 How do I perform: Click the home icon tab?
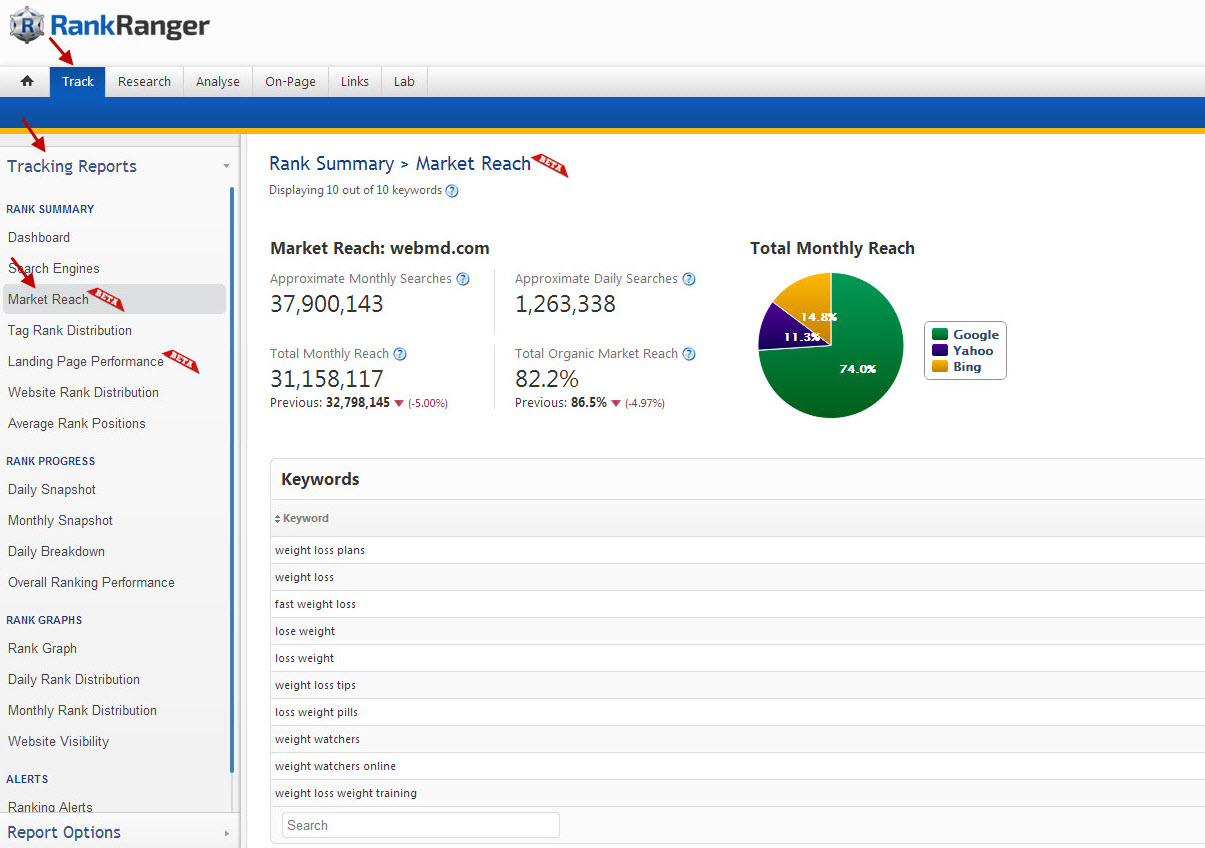click(x=27, y=82)
